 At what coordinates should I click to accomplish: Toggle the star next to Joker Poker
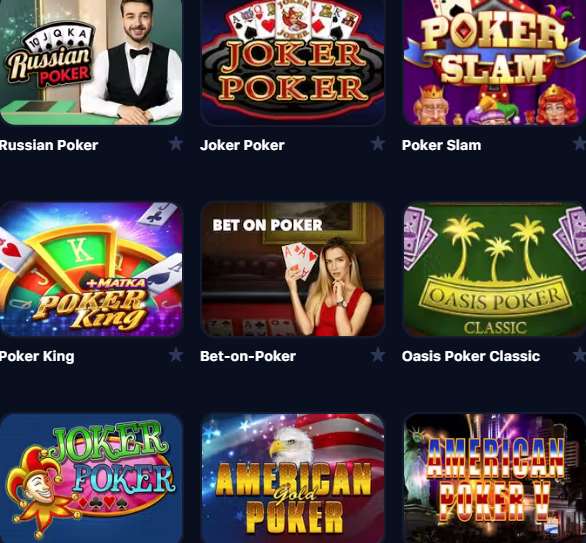click(377, 144)
